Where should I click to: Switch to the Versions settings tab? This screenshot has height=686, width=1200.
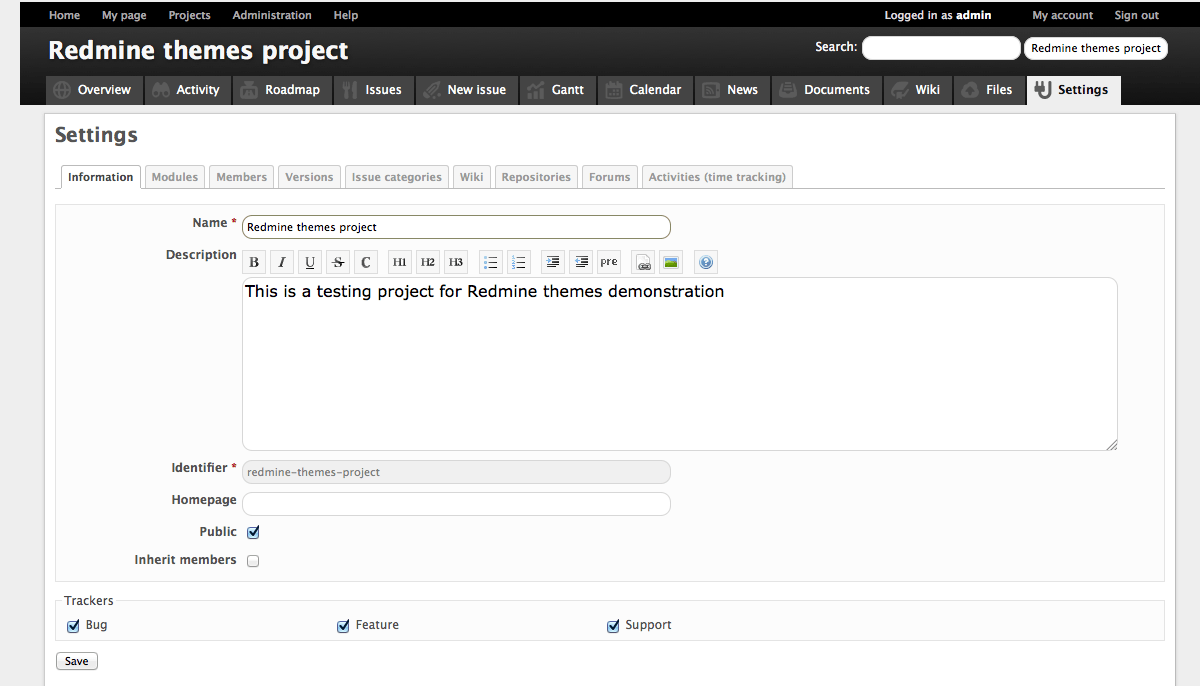point(309,177)
